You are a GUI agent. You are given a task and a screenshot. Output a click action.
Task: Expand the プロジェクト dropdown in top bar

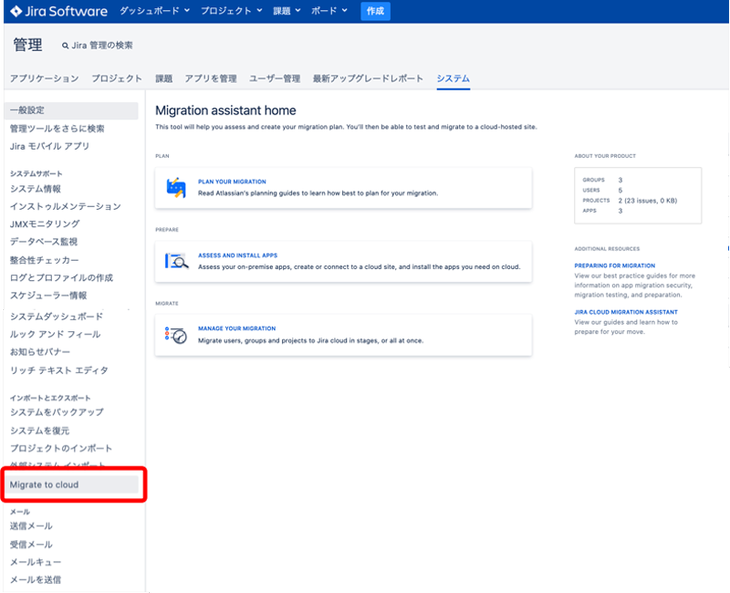tap(231, 11)
